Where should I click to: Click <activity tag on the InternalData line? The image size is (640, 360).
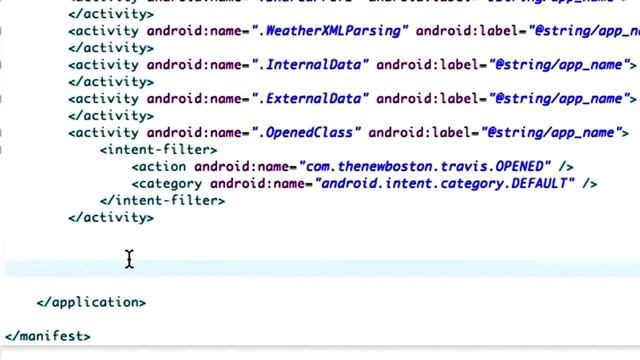tap(104, 65)
